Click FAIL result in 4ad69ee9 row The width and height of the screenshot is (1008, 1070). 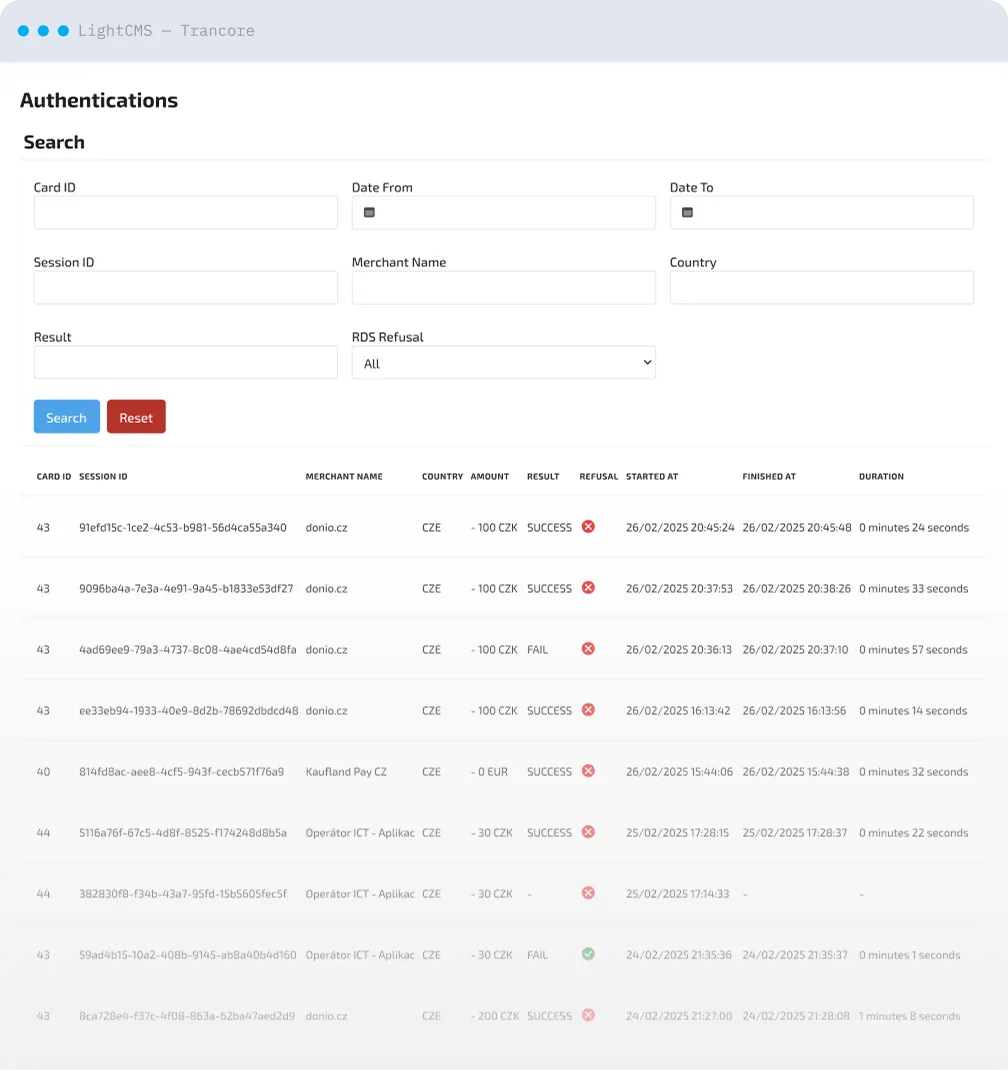538,650
